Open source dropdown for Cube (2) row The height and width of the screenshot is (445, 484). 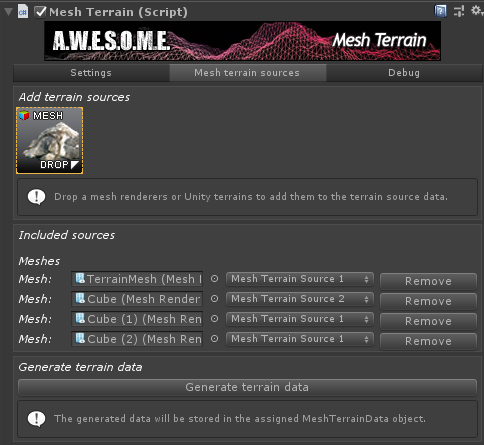[x=299, y=339]
